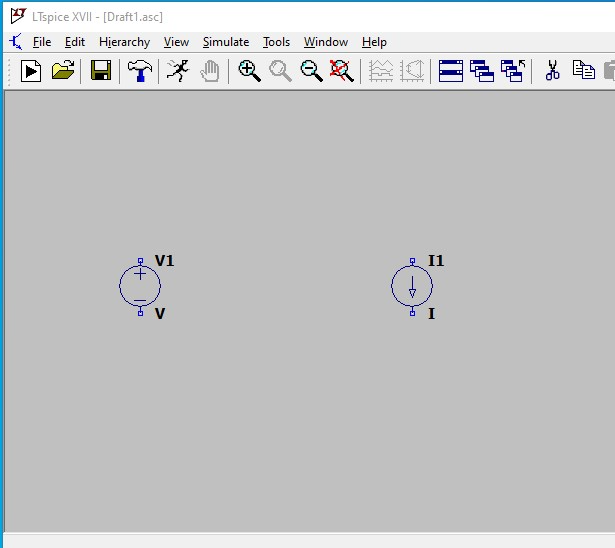Click the schematic document icon beside File menu
The height and width of the screenshot is (548, 615).
(x=16, y=42)
